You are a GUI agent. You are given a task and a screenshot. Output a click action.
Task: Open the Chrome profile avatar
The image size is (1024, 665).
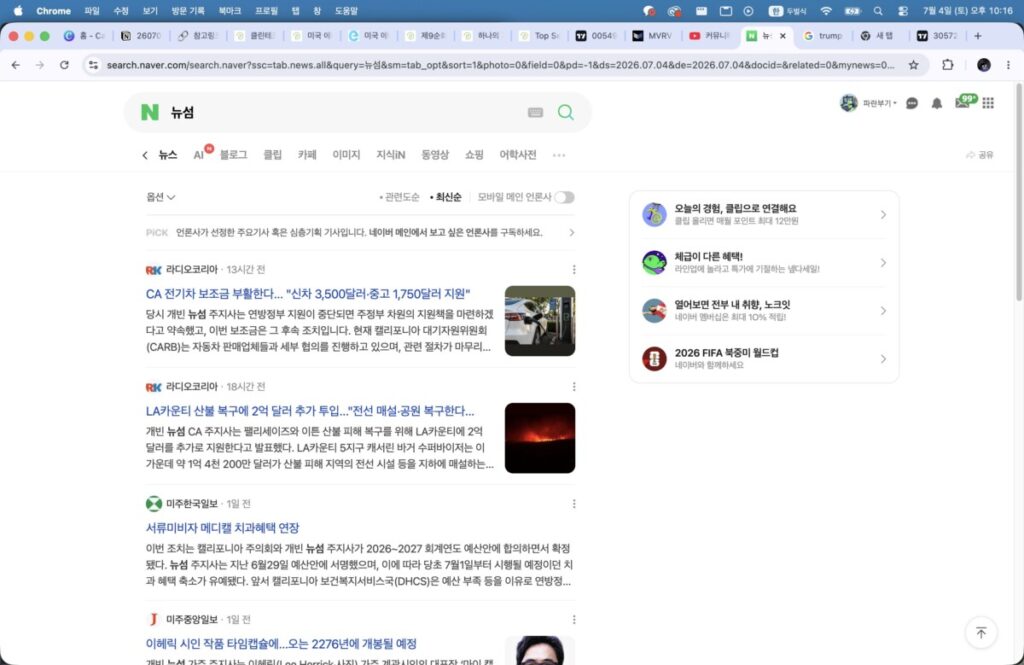pos(984,65)
